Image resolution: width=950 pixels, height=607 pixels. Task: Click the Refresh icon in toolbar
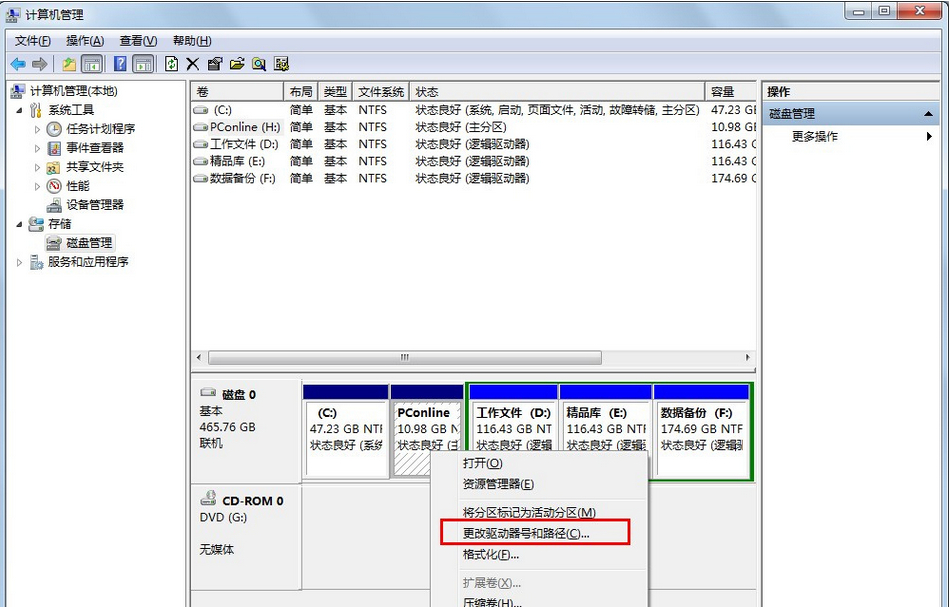point(172,64)
